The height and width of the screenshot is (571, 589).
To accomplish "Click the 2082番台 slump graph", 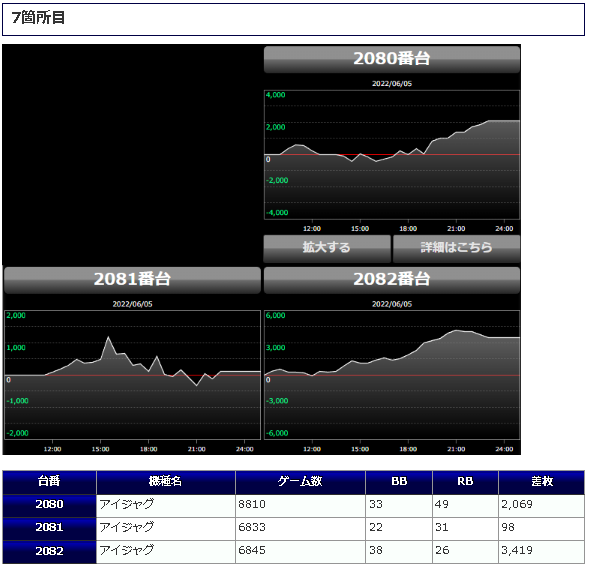I will pos(392,375).
